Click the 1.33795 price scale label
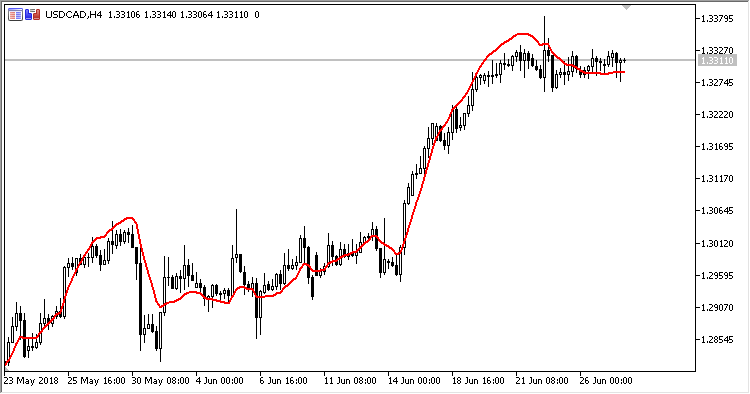The width and height of the screenshot is (750, 394). (x=717, y=19)
